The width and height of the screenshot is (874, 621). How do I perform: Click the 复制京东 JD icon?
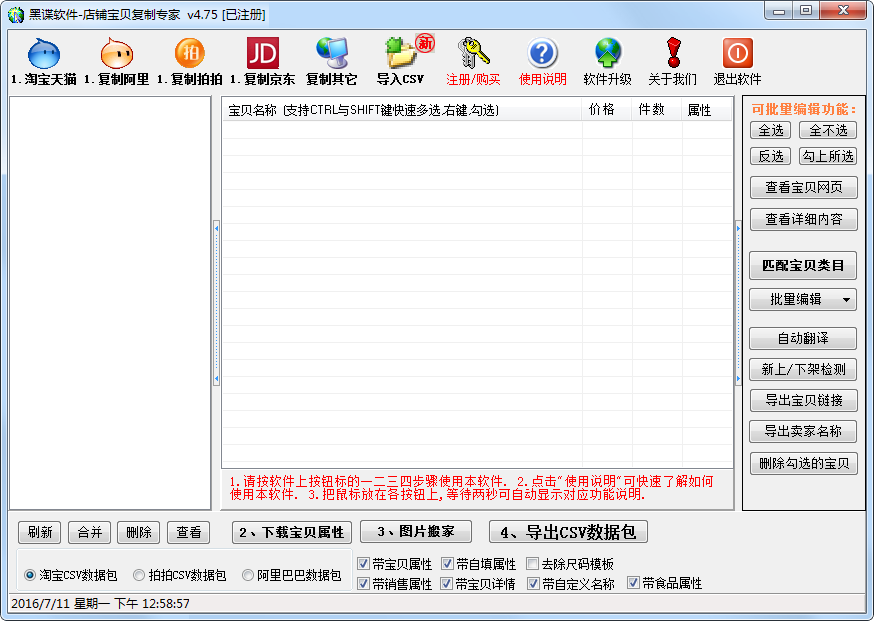coord(263,53)
